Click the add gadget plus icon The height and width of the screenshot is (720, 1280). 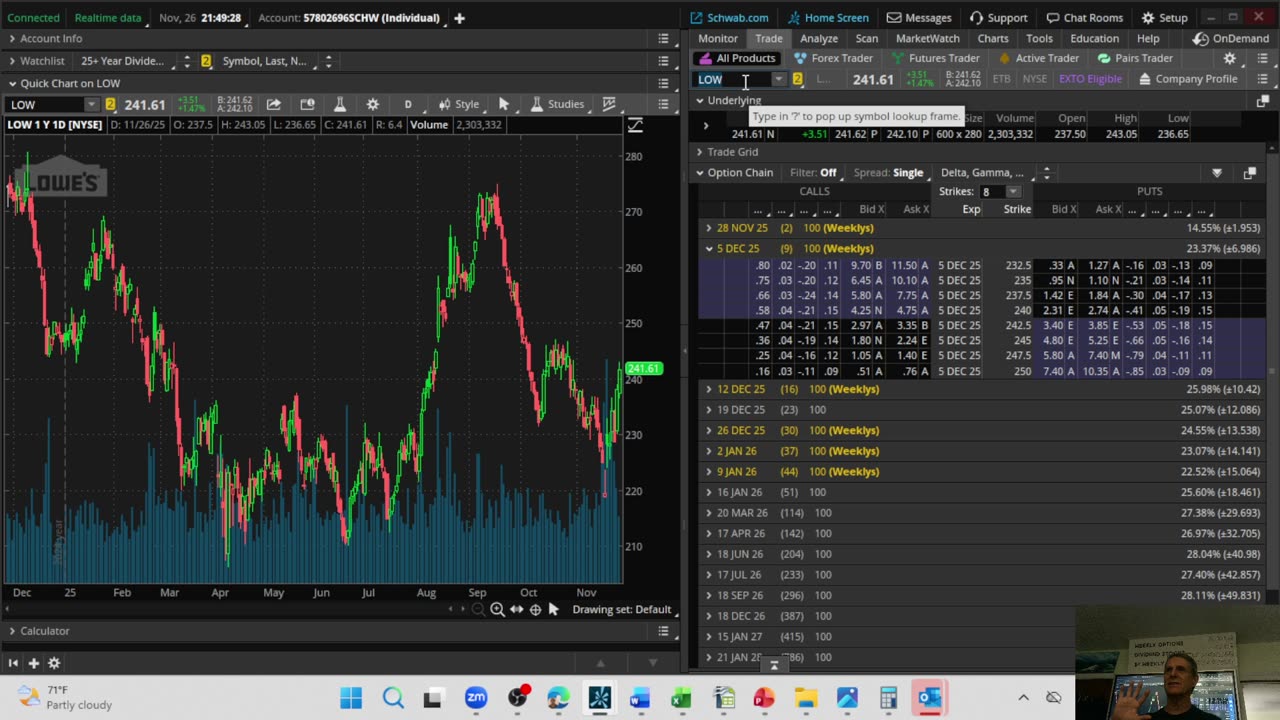click(33, 662)
